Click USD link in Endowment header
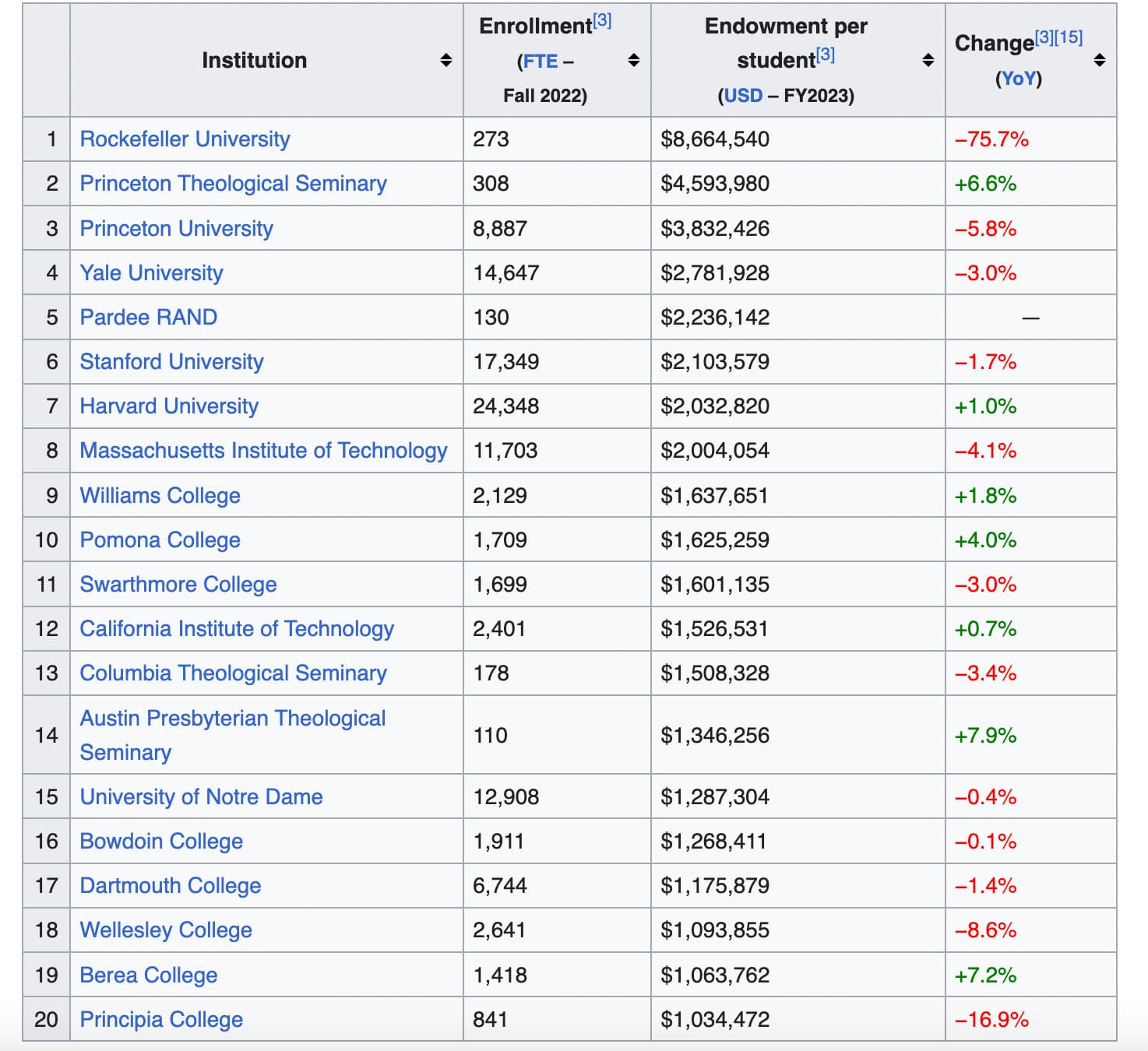This screenshot has height=1051, width=1148. pyautogui.click(x=743, y=96)
